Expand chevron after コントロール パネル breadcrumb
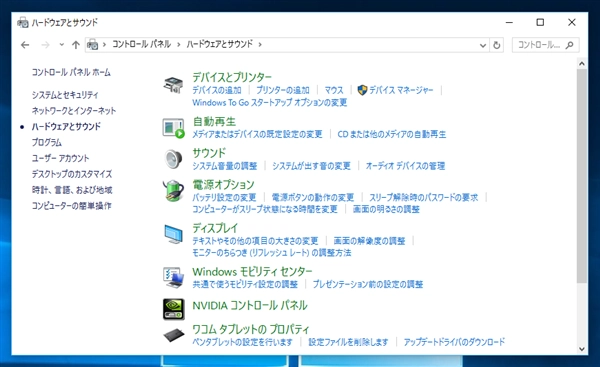 [x=179, y=45]
